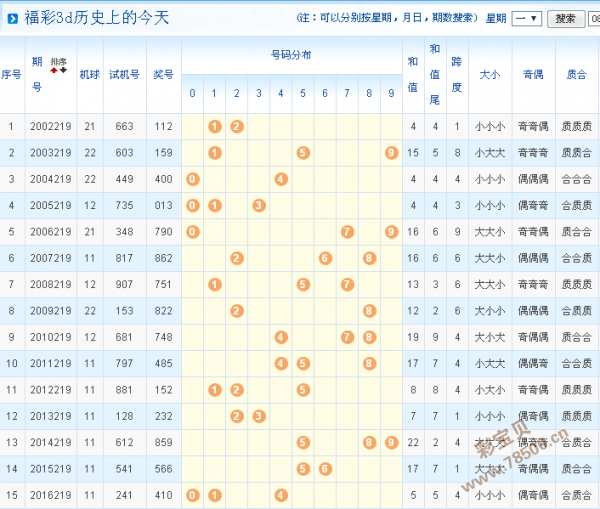Select issue number 2003219

51,153
